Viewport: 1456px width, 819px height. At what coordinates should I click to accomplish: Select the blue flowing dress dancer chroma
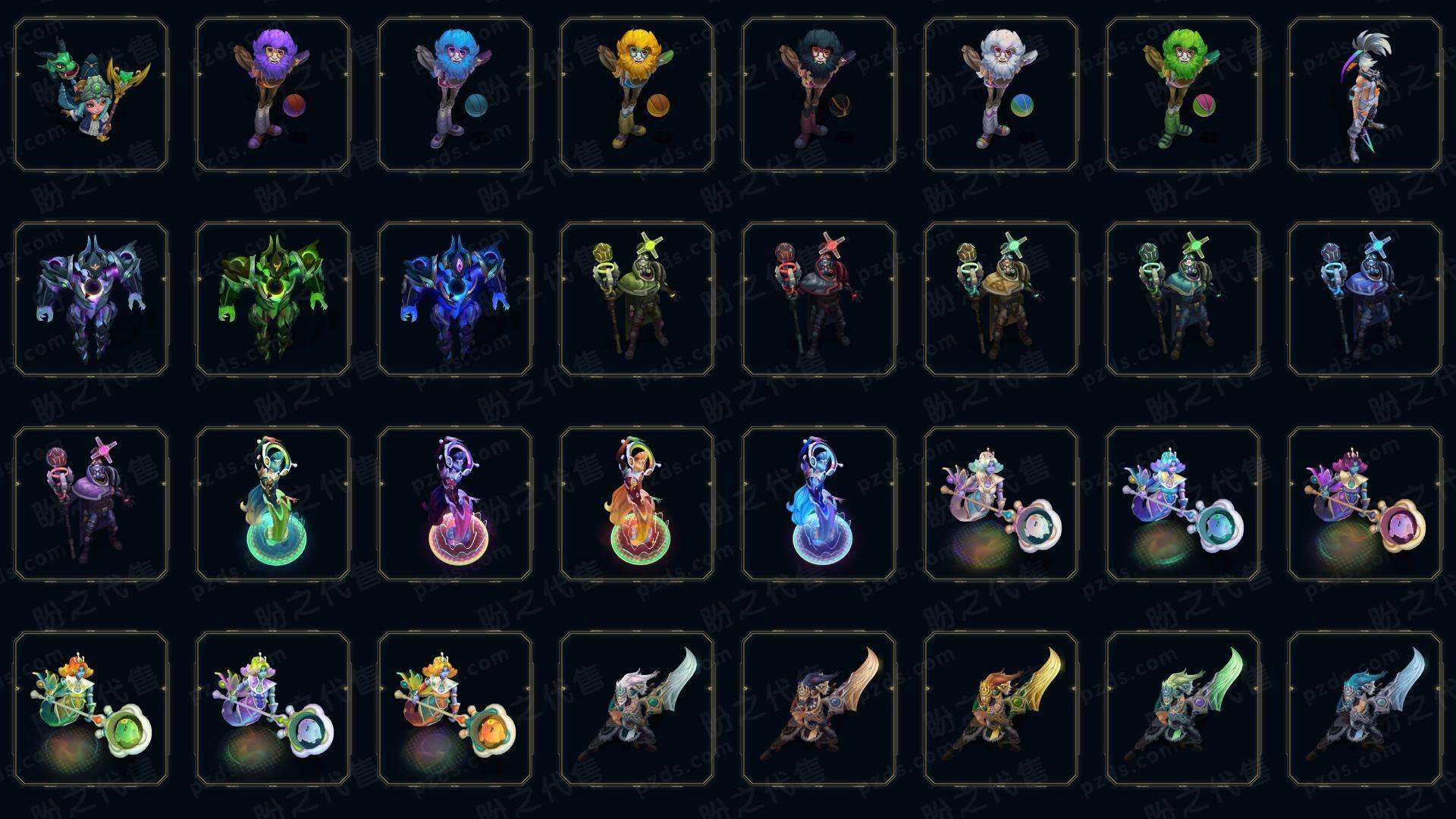pyautogui.click(x=819, y=504)
